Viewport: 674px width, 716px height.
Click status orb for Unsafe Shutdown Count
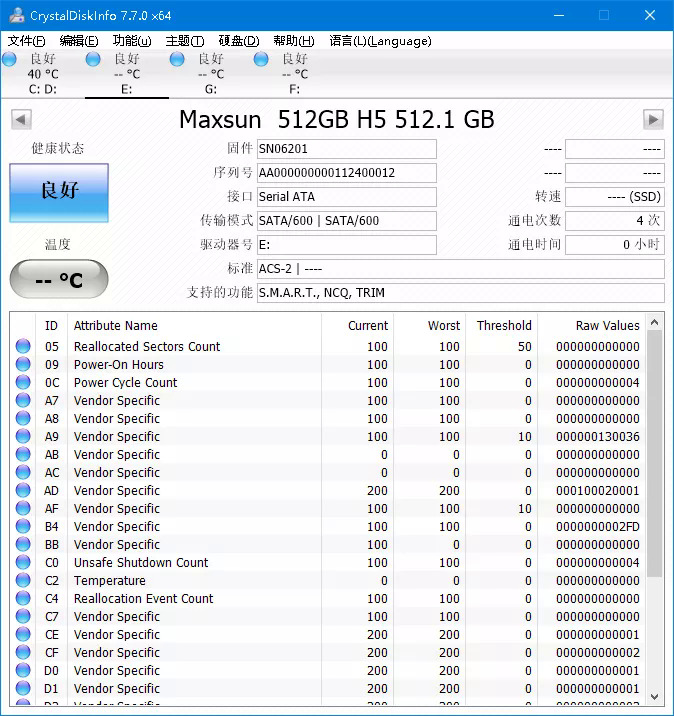coord(23,563)
